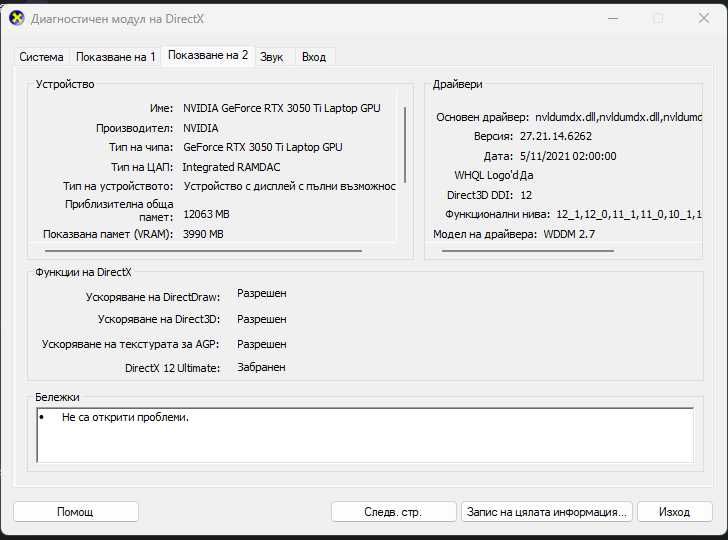
Task: Select device name NVIDIA GeForce RTX 3050 Ti Laptop GPU
Action: [x=282, y=108]
